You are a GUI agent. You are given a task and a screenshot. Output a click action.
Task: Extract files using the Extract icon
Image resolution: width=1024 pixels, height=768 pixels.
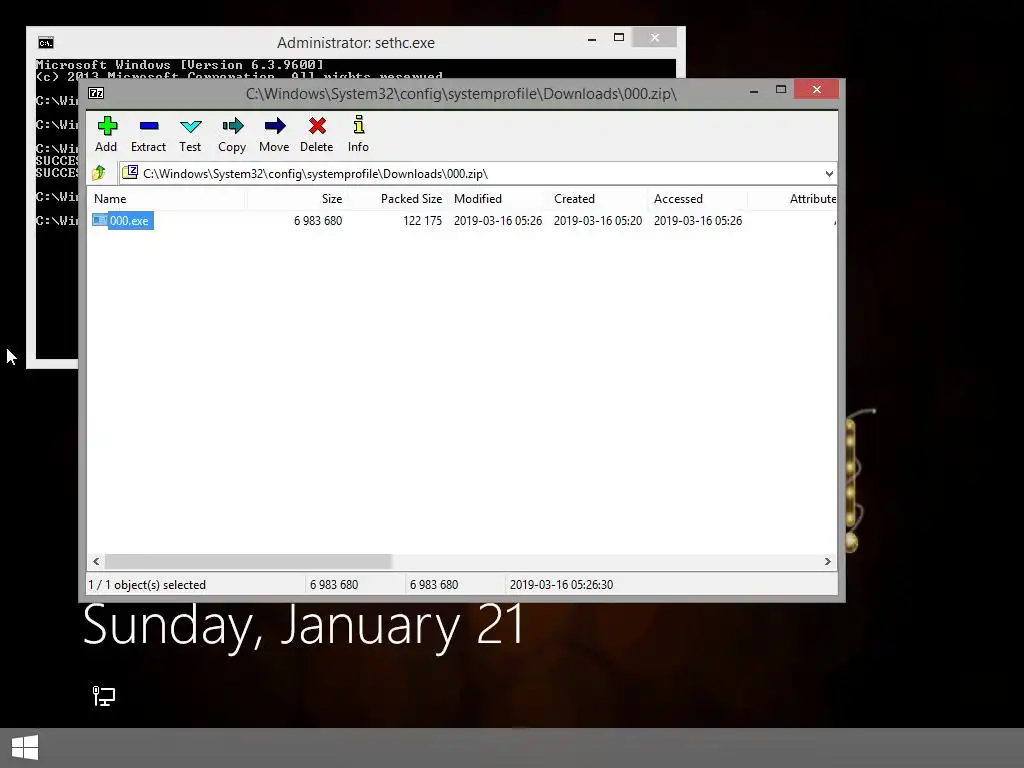click(x=149, y=126)
